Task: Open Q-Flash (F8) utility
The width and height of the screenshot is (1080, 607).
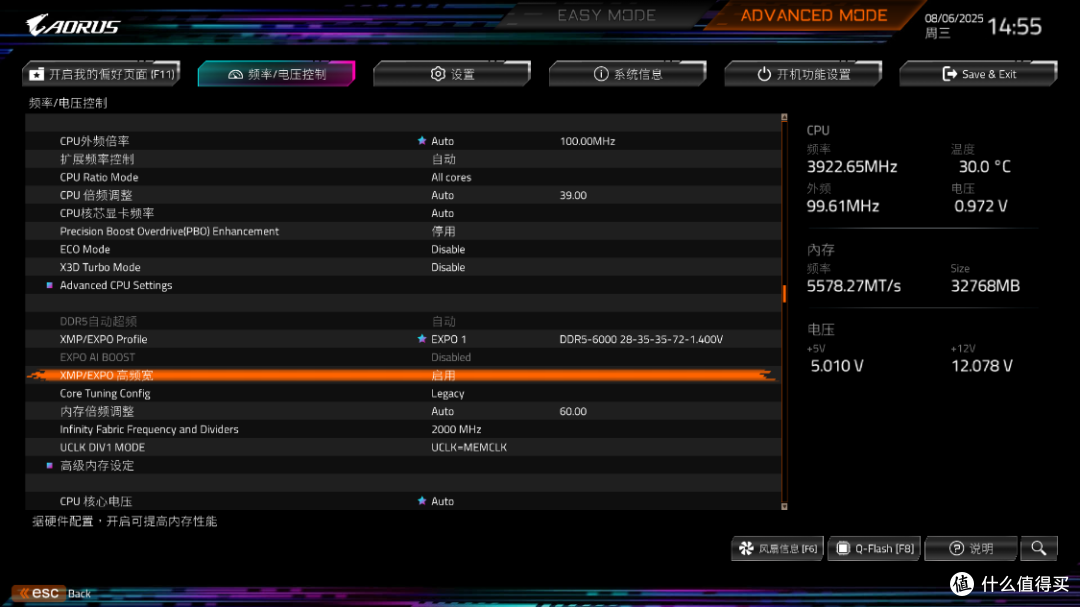Action: click(x=874, y=548)
